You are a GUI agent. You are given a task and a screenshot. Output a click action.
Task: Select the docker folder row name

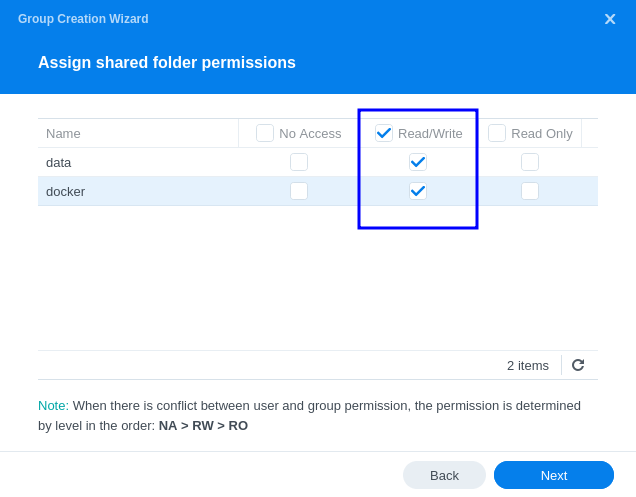(65, 191)
